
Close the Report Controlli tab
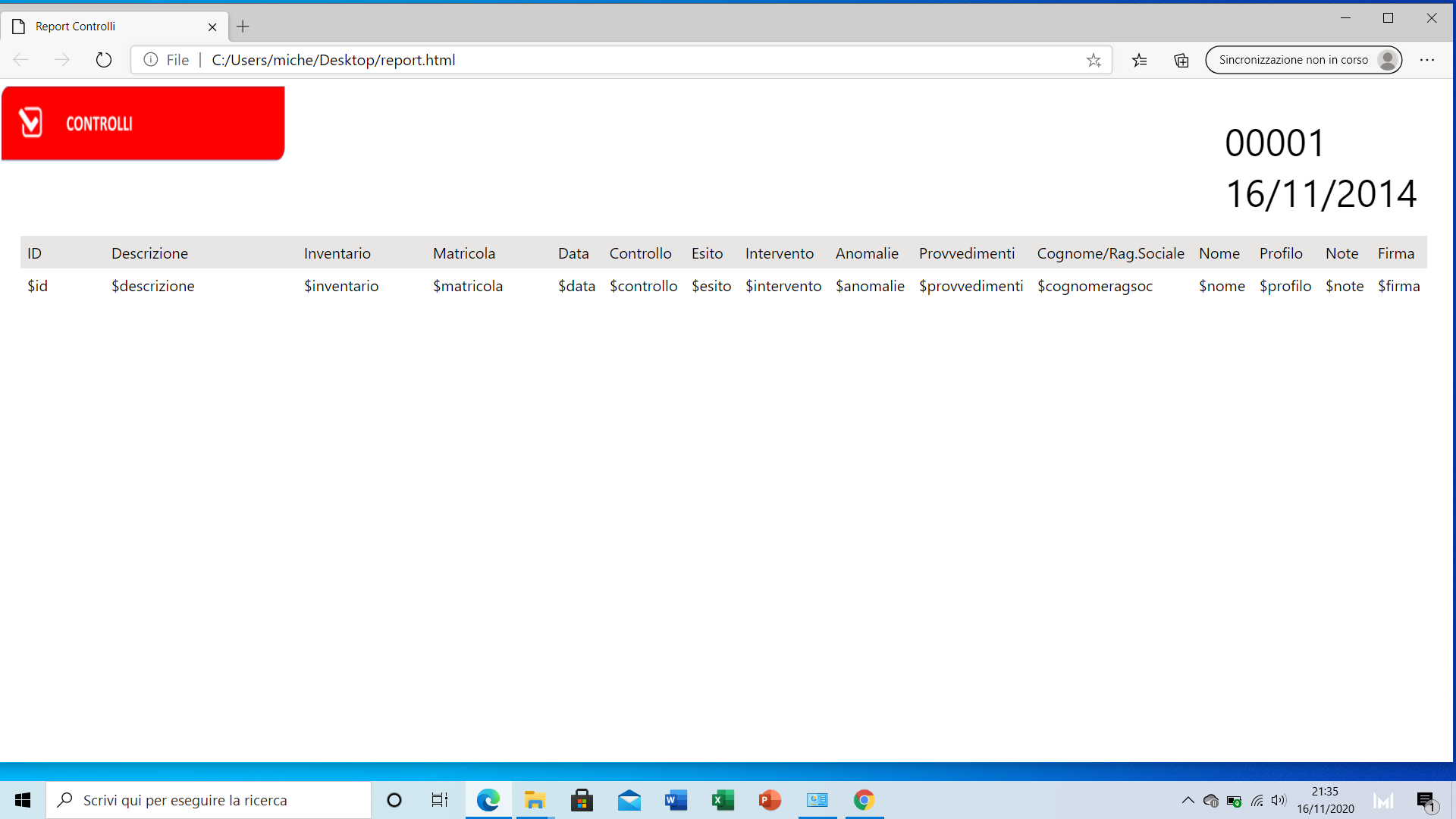coord(212,27)
